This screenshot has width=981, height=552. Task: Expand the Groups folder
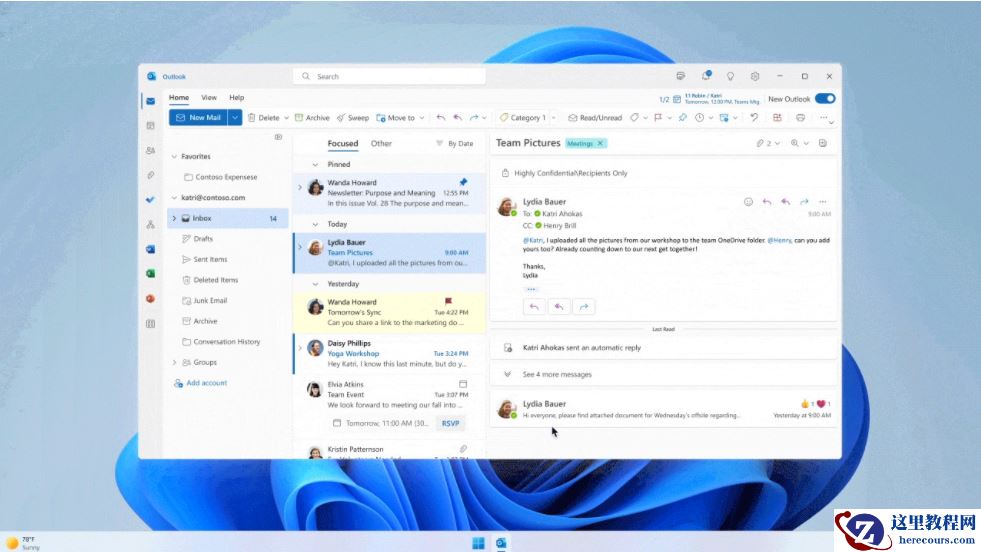click(175, 362)
